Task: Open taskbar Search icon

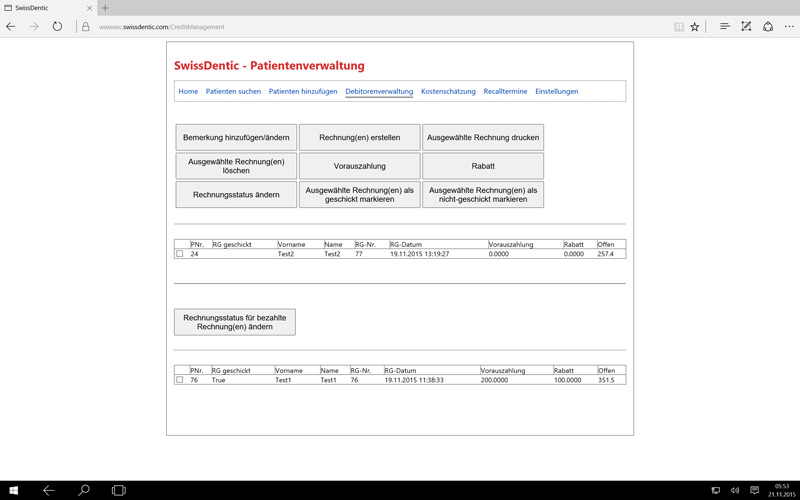Action: pyautogui.click(x=84, y=491)
